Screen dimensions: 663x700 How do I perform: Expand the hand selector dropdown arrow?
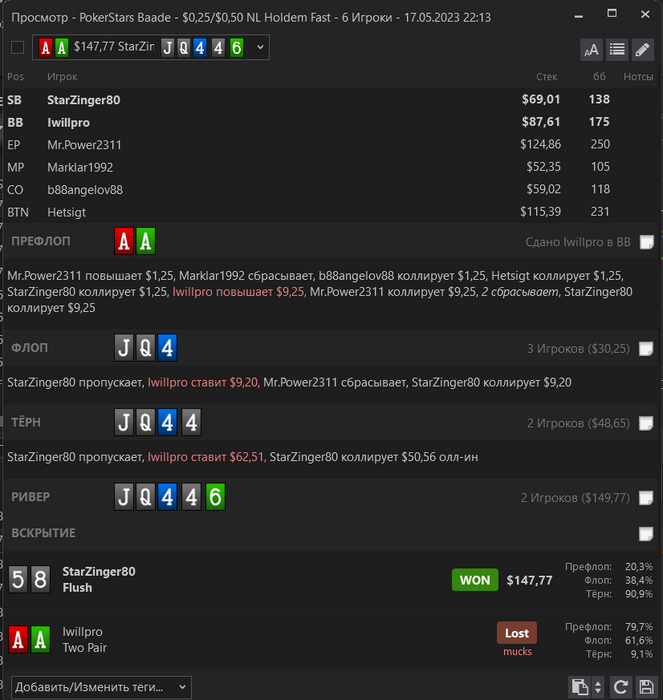[x=260, y=47]
